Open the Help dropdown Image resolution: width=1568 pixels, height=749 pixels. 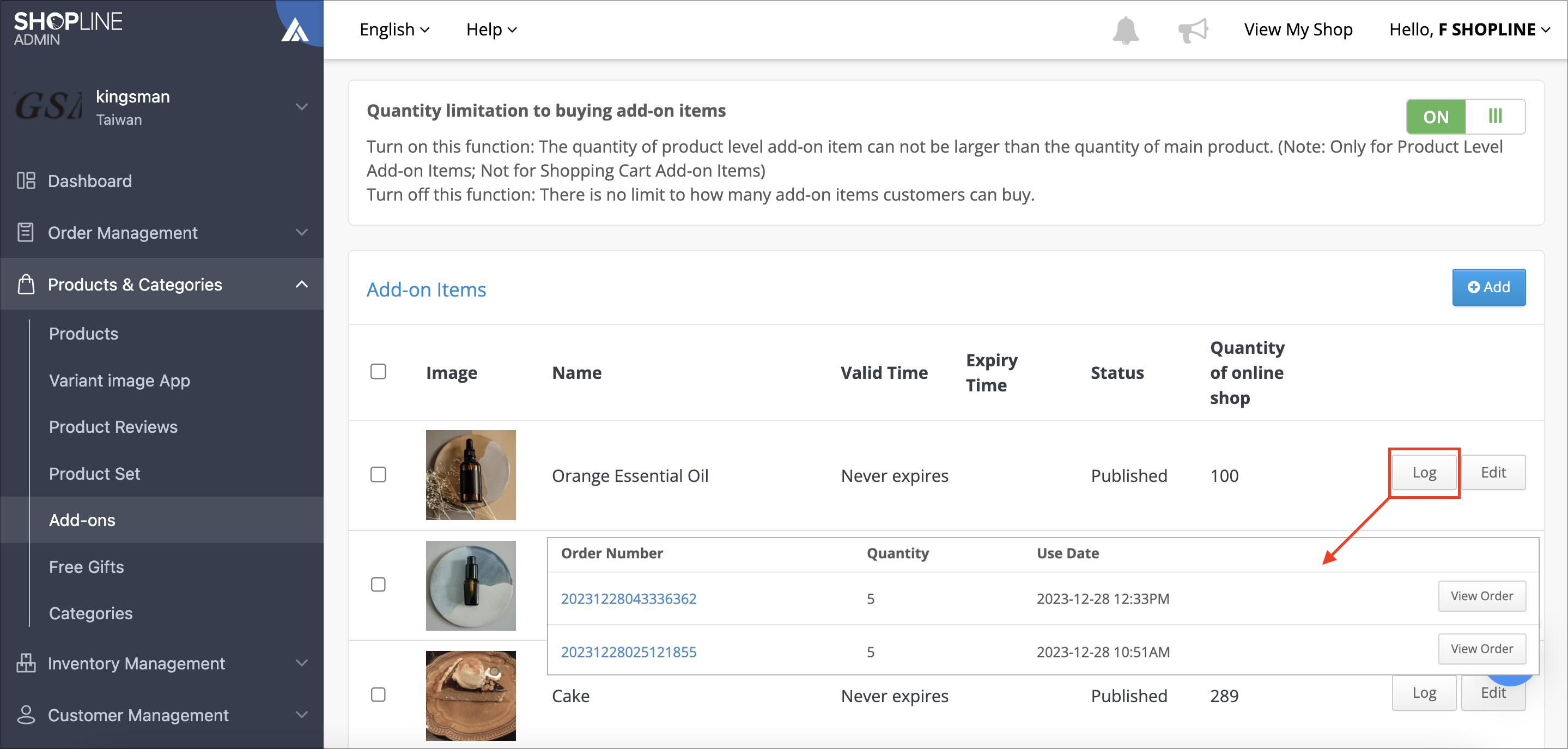491,29
